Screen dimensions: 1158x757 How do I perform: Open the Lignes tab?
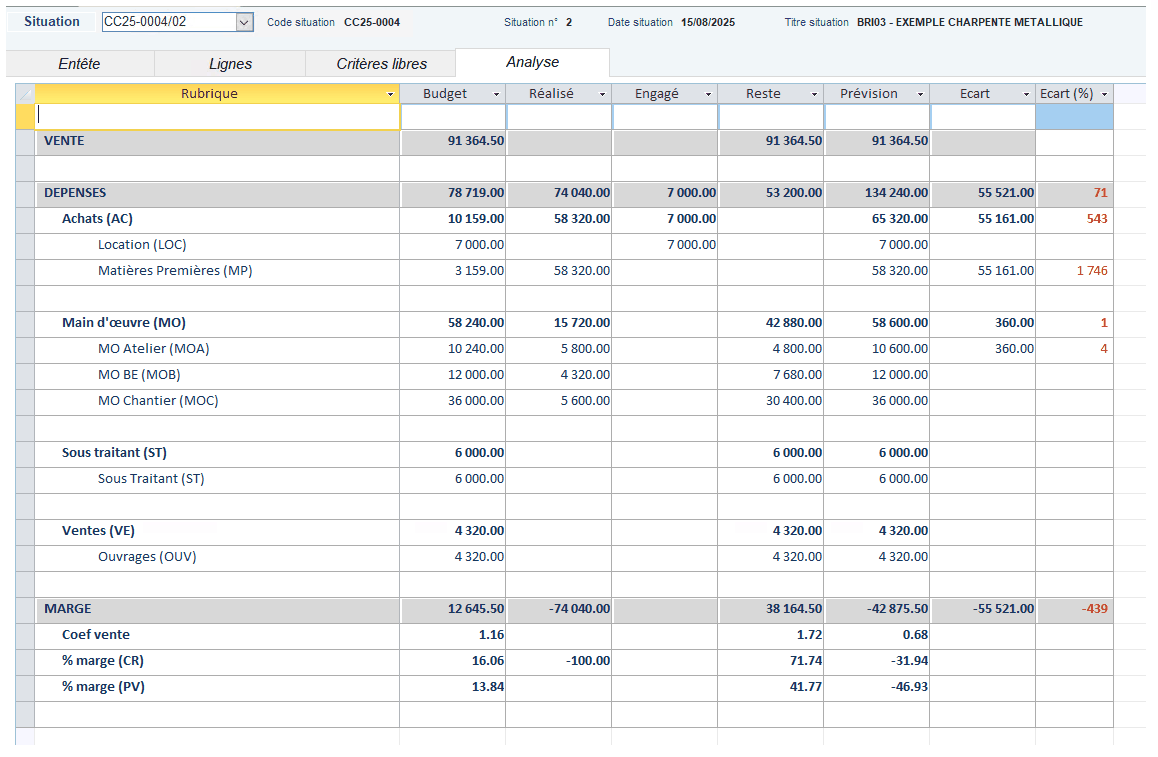(x=229, y=62)
